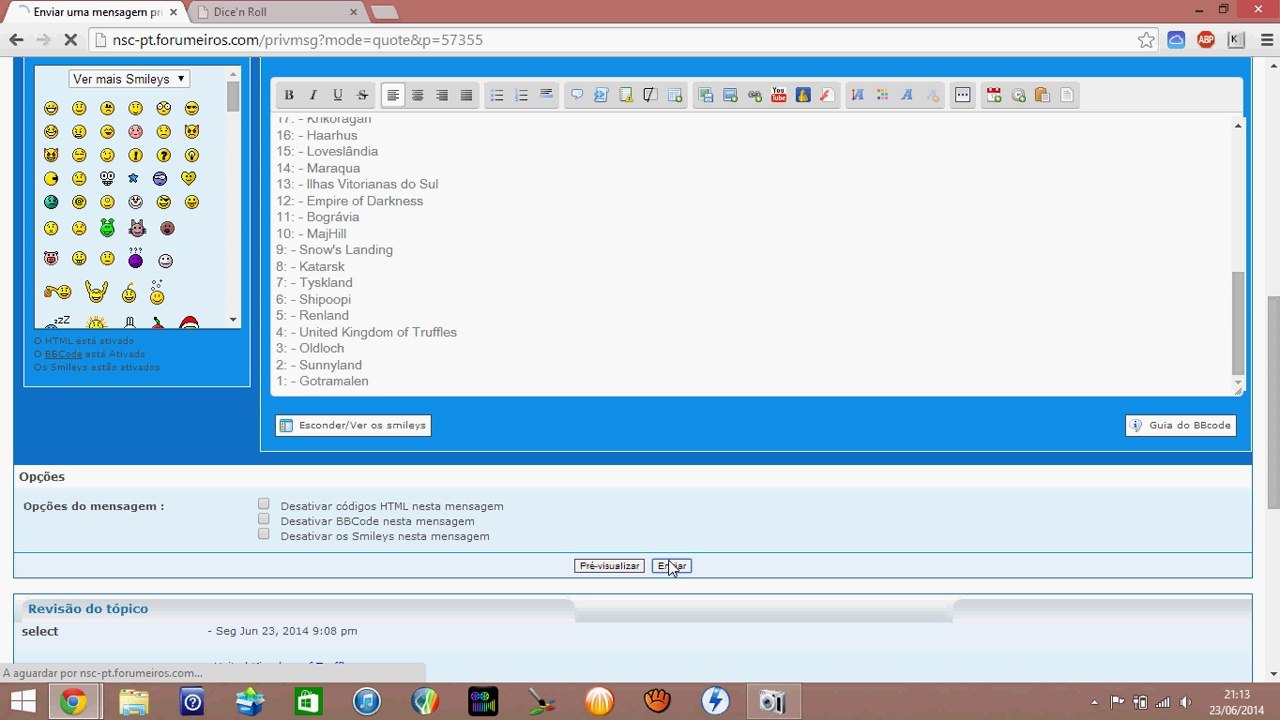1280x720 pixels.
Task: Insert a horizontal rule
Action: click(x=546, y=95)
